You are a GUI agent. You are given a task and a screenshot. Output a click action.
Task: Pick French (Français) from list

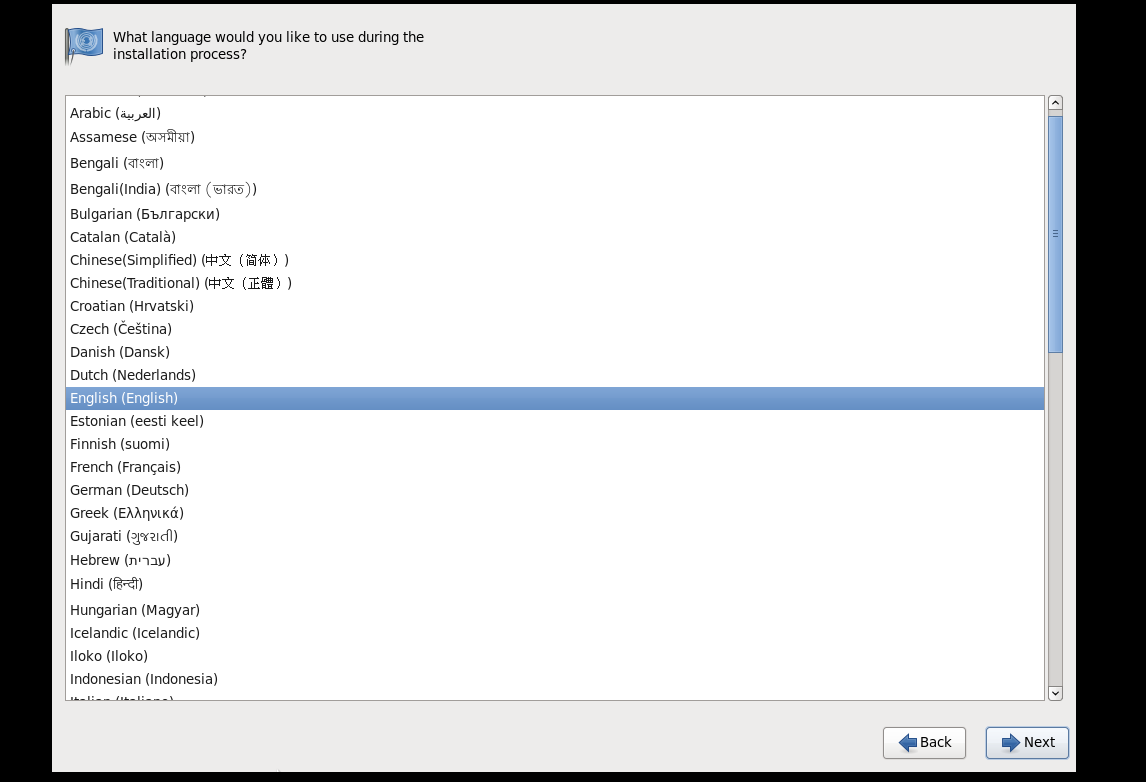point(125,467)
